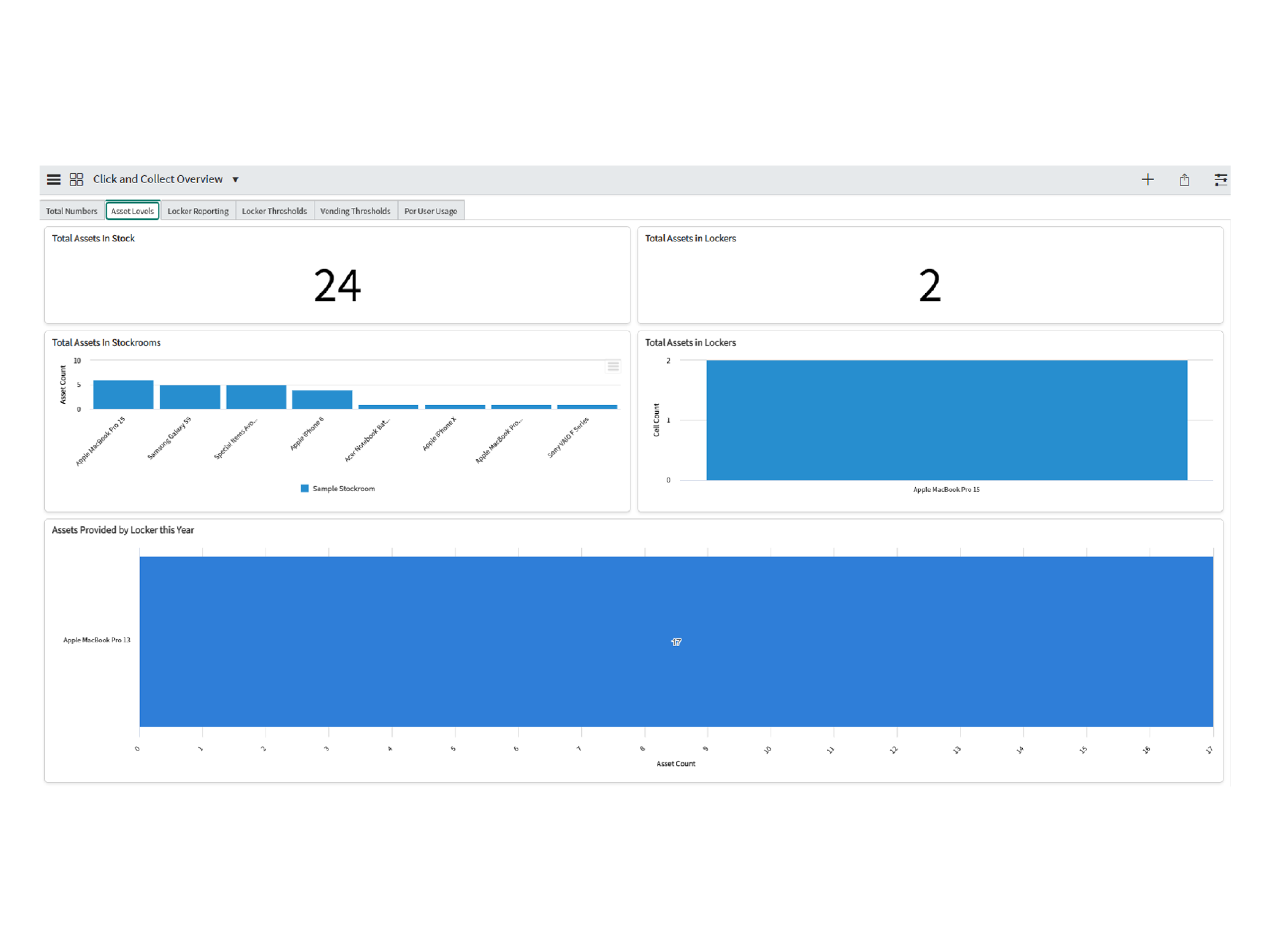Click the share dashboard icon
Screen dimensions: 1270x952
click(x=1184, y=180)
